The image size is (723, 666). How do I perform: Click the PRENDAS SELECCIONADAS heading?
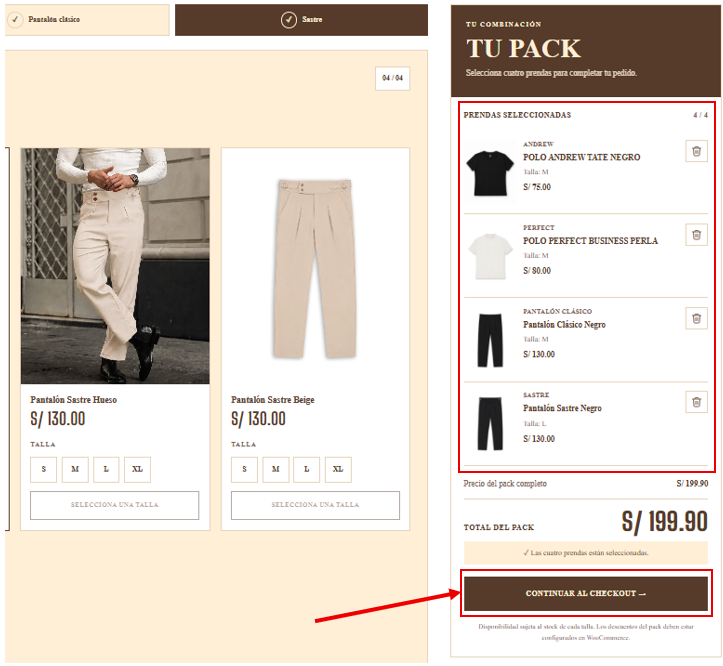517,115
